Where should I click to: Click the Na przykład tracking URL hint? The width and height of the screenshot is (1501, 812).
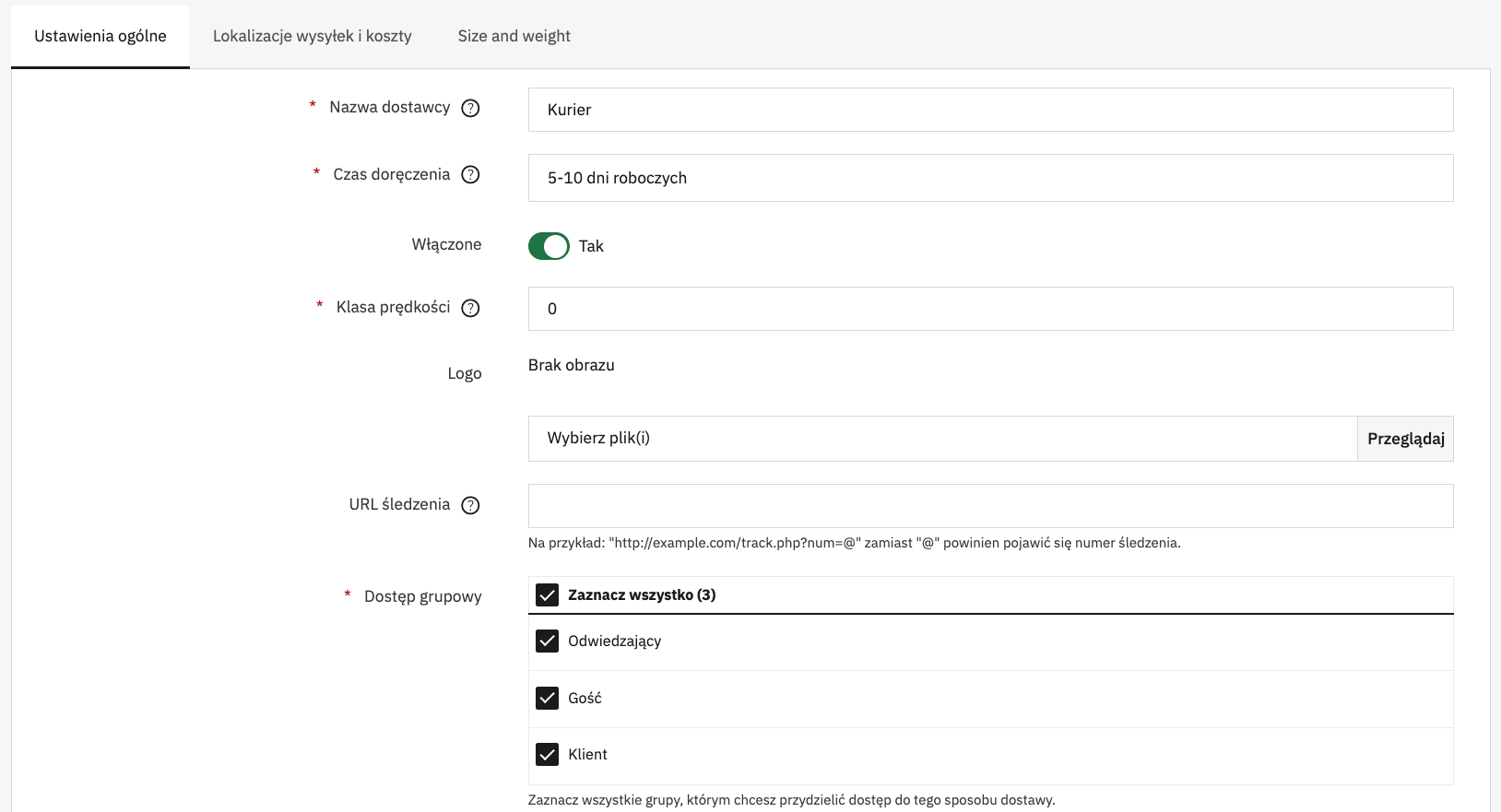click(x=855, y=543)
